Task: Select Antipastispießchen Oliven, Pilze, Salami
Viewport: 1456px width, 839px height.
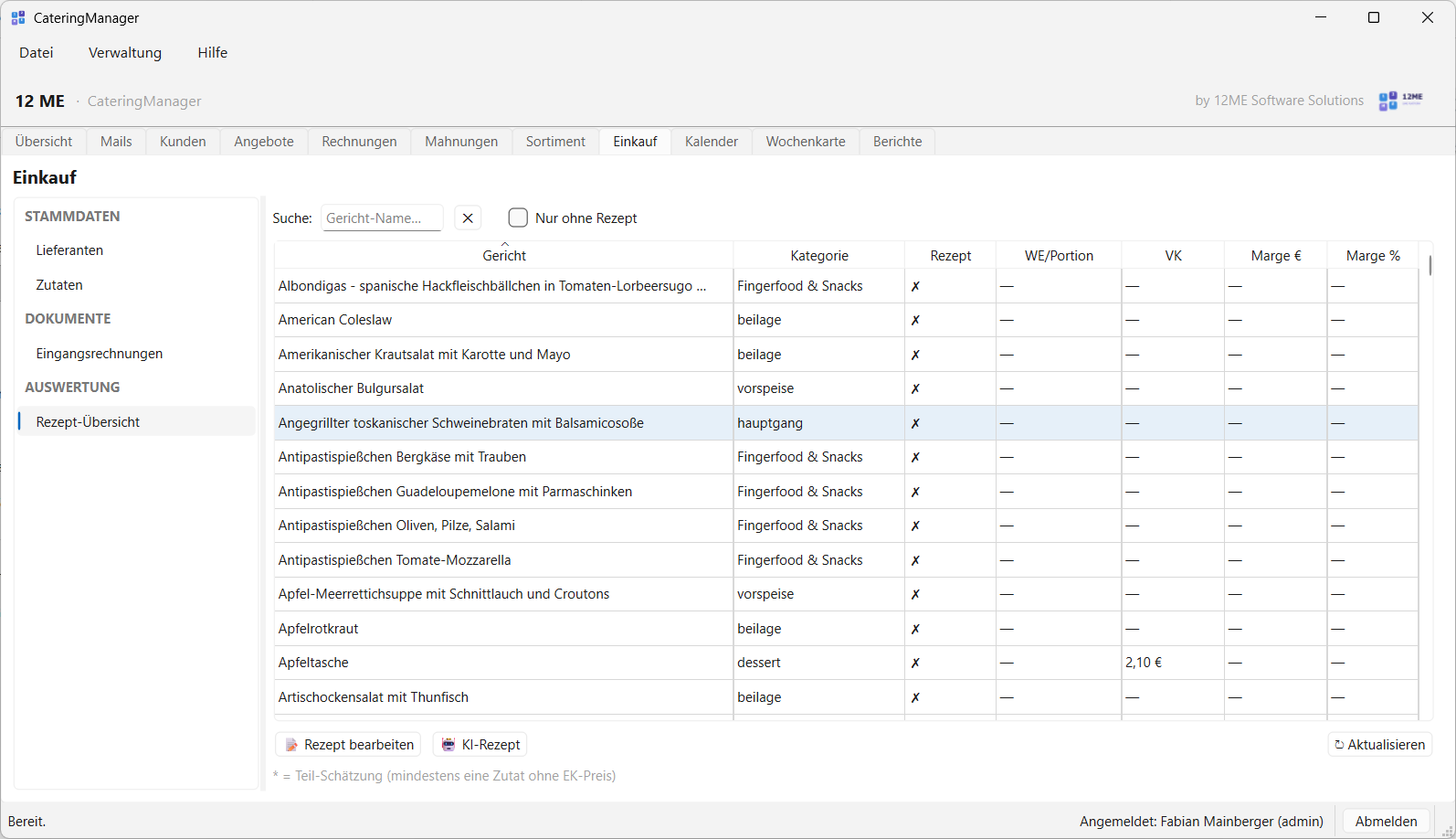Action: tap(846, 526)
